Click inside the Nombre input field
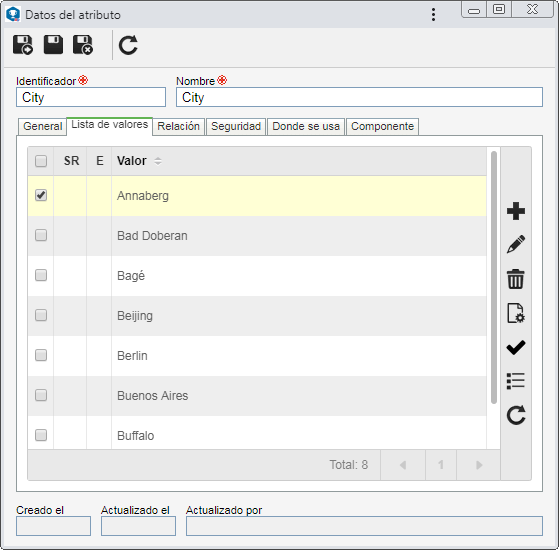The height and width of the screenshot is (550, 559). pyautogui.click(x=359, y=97)
